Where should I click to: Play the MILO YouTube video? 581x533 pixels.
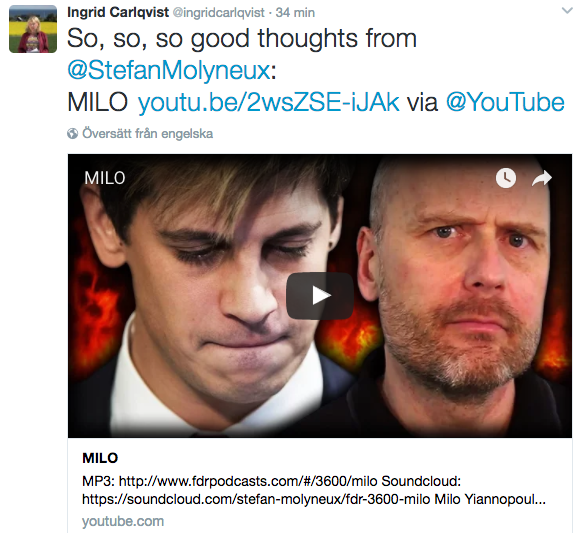click(319, 295)
